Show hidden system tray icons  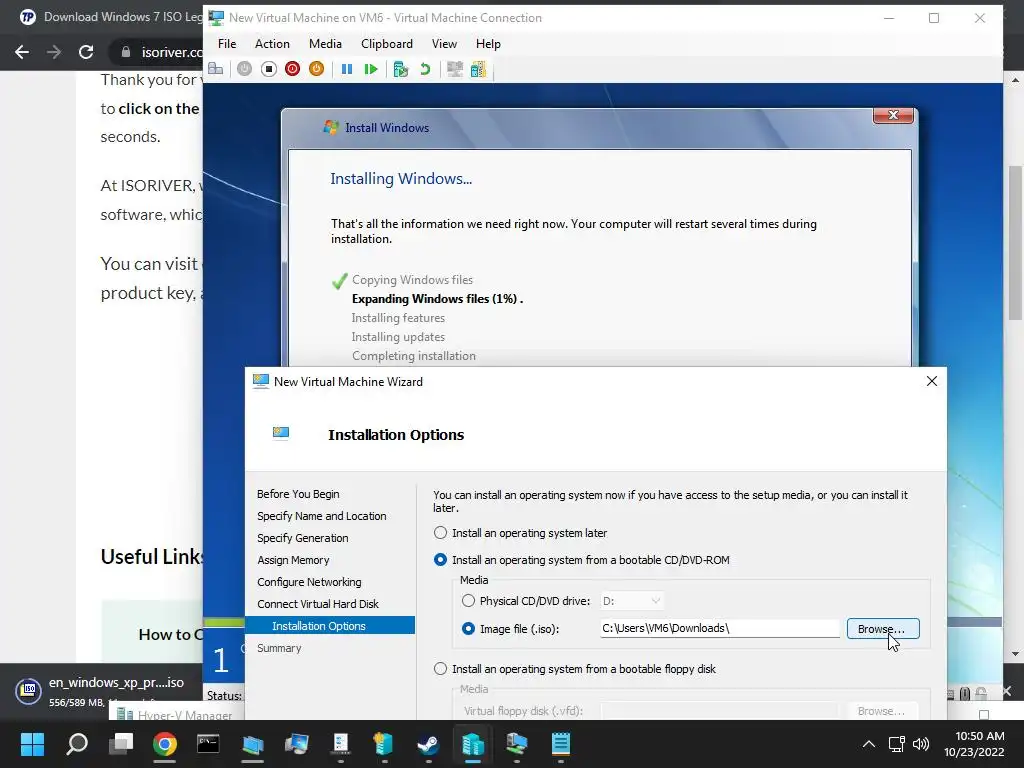click(x=869, y=744)
